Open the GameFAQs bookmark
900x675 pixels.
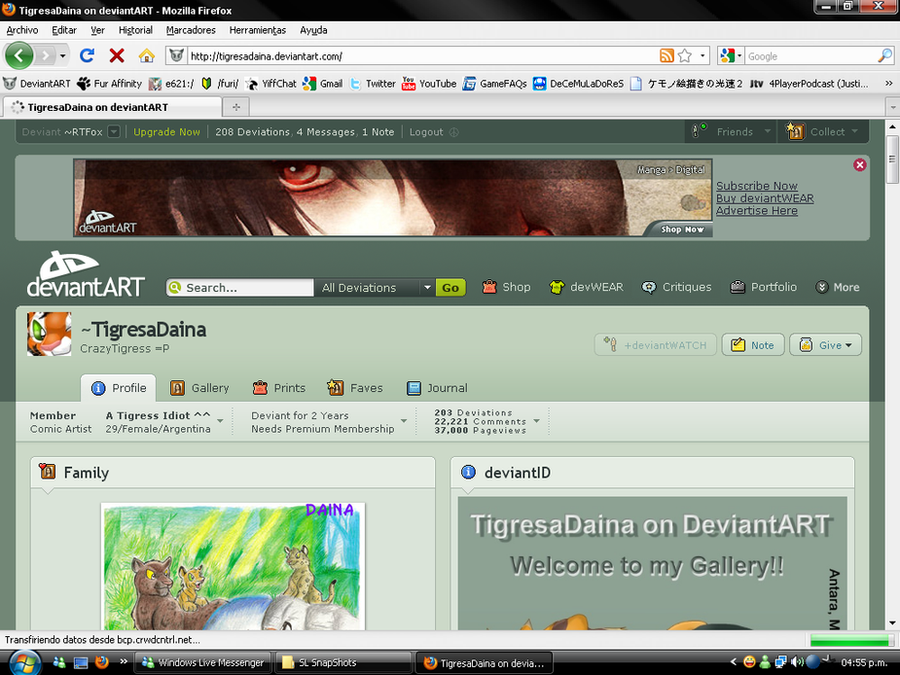click(495, 84)
